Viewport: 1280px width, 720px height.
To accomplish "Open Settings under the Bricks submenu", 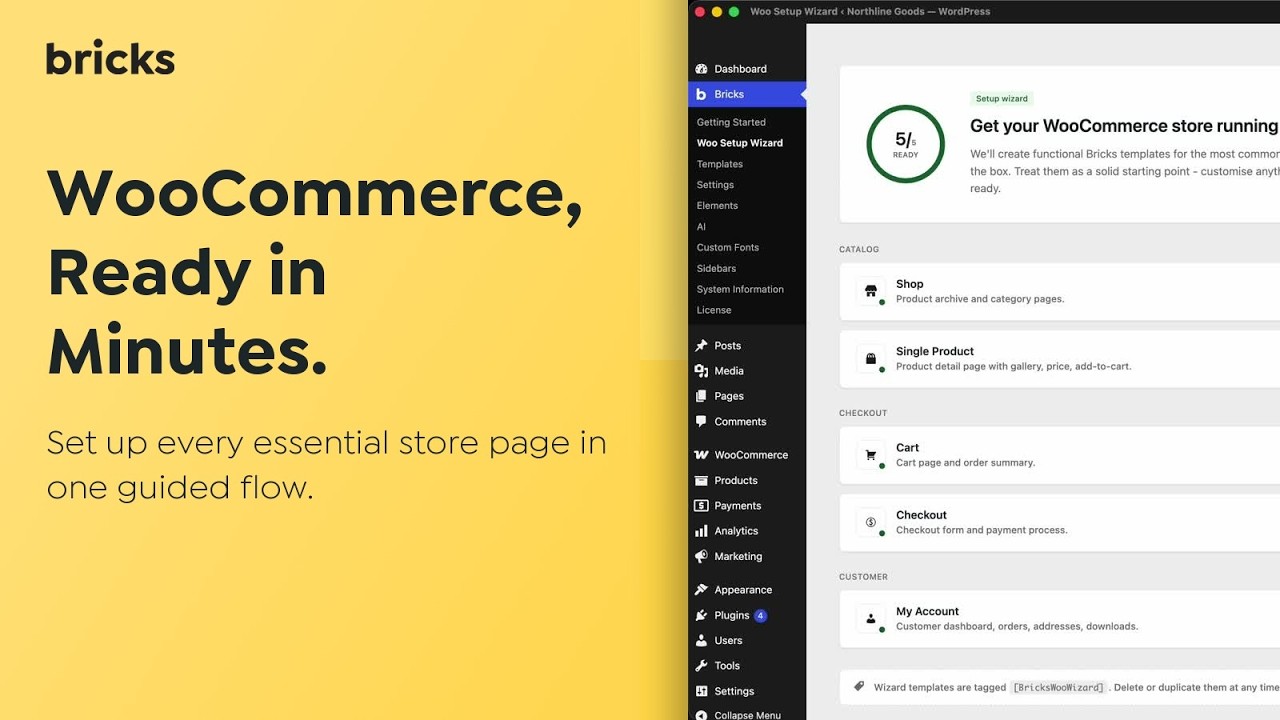I will pos(715,185).
